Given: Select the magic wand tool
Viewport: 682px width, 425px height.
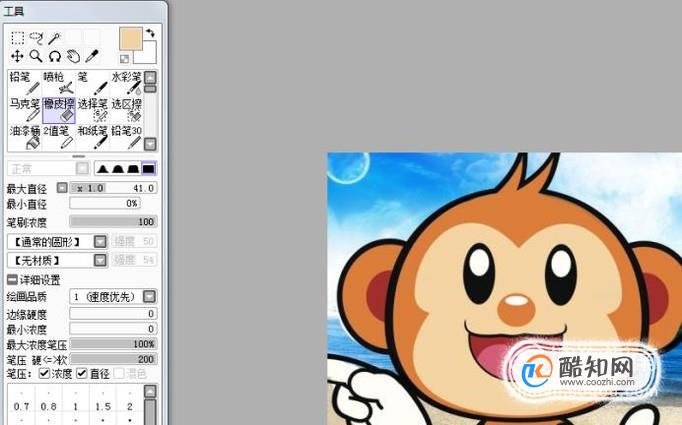Looking at the screenshot, I should (x=55, y=38).
